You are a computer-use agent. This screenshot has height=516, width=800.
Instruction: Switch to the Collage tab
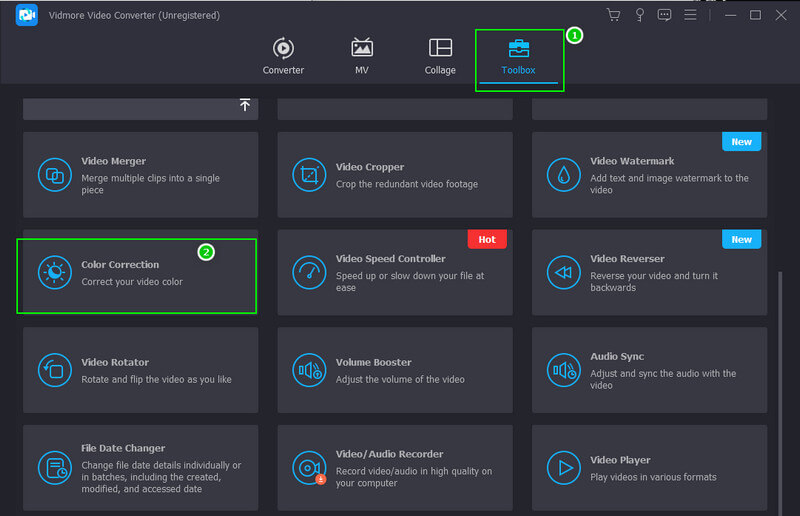(440, 57)
